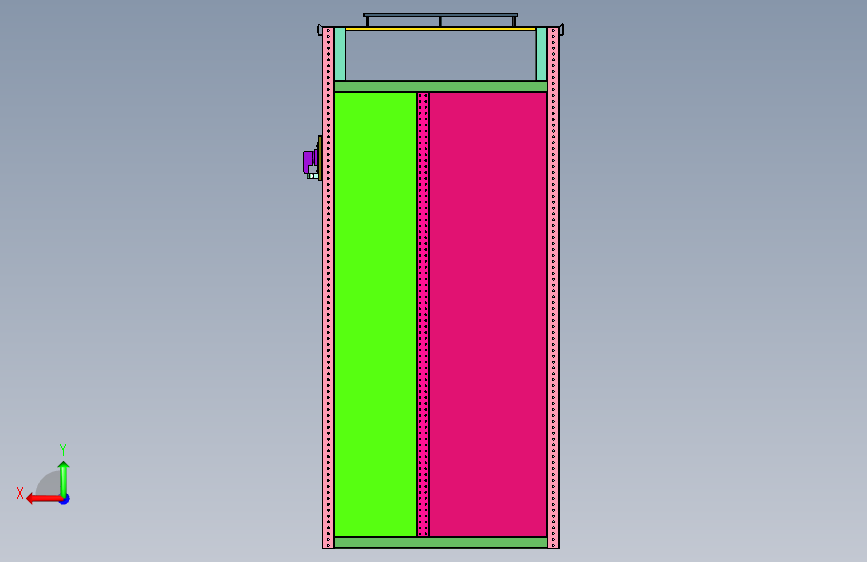Select the bright green door panel

coord(375,314)
